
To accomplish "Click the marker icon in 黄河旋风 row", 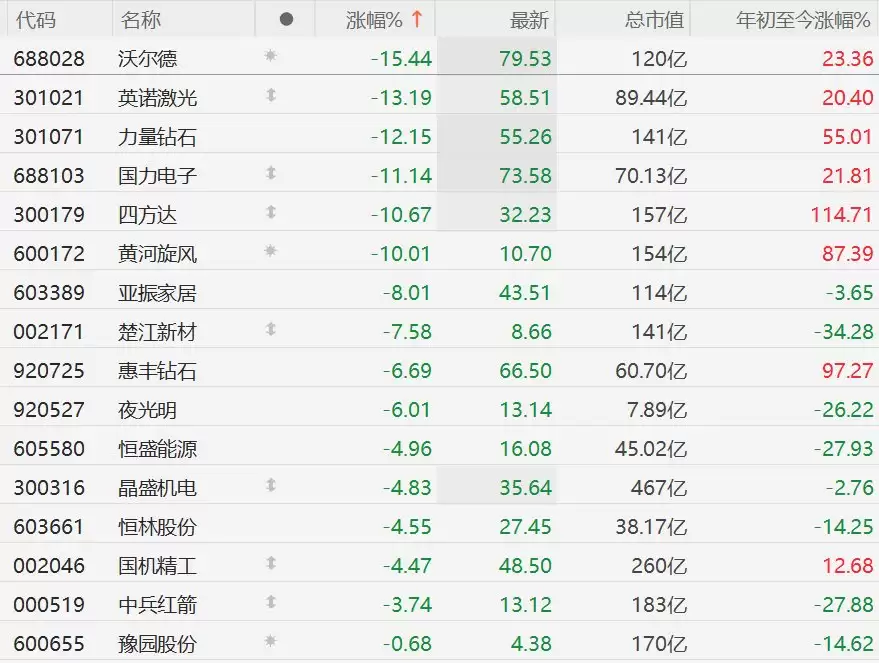I will 270,251.
